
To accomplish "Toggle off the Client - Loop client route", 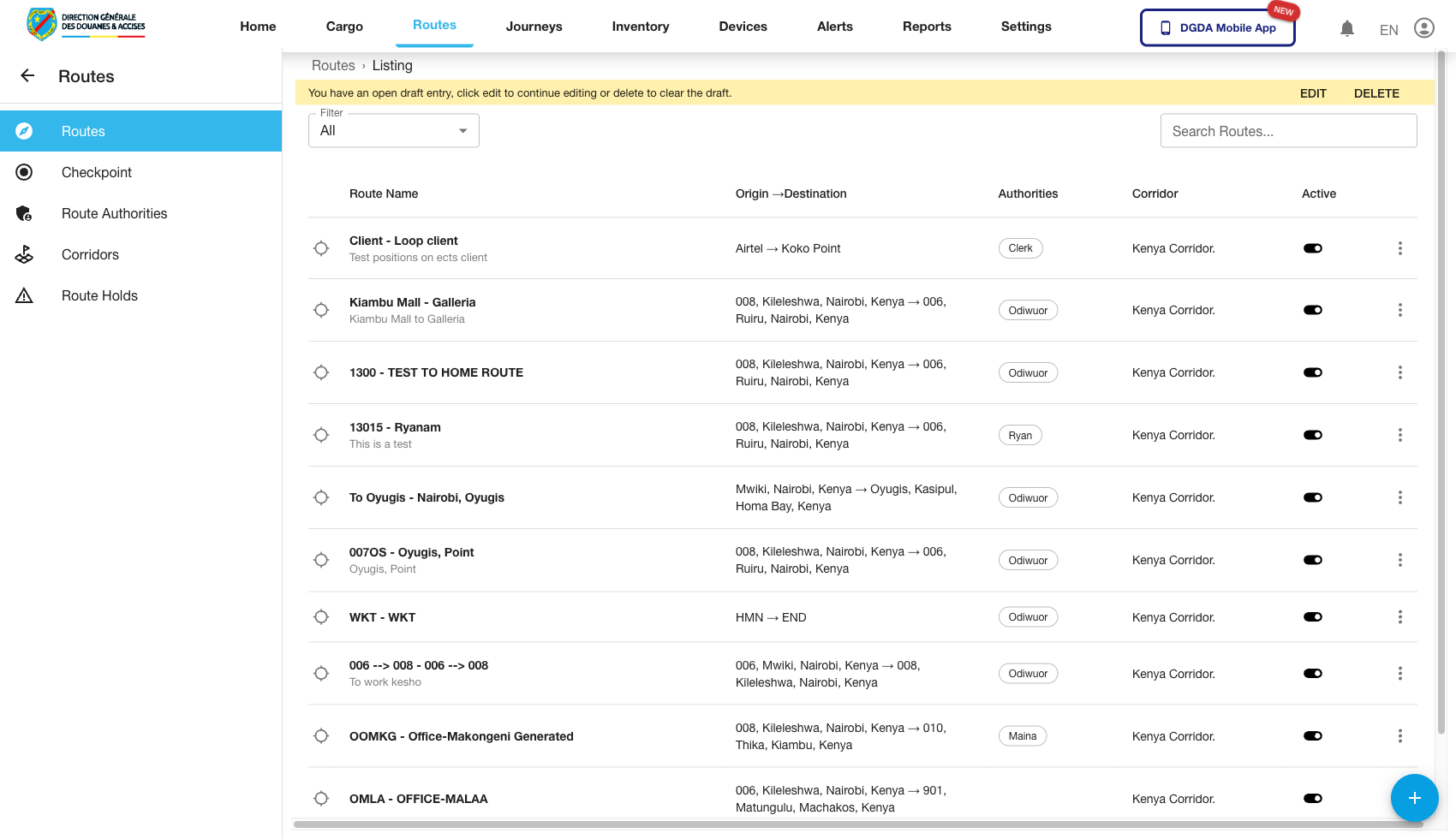I will pos(1313,248).
